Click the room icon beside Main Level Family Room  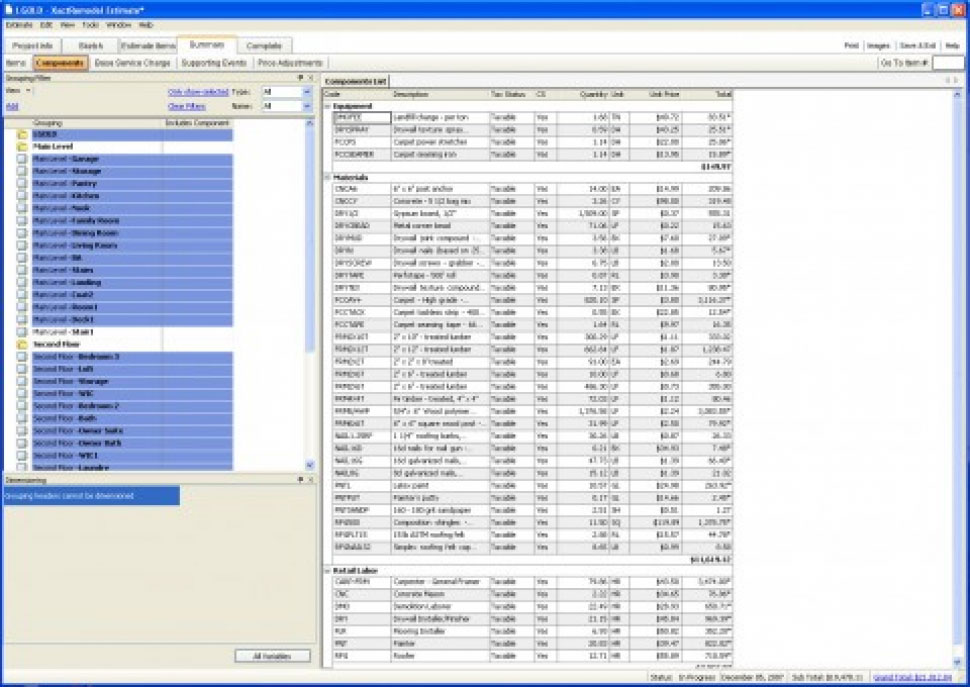pyautogui.click(x=22, y=221)
